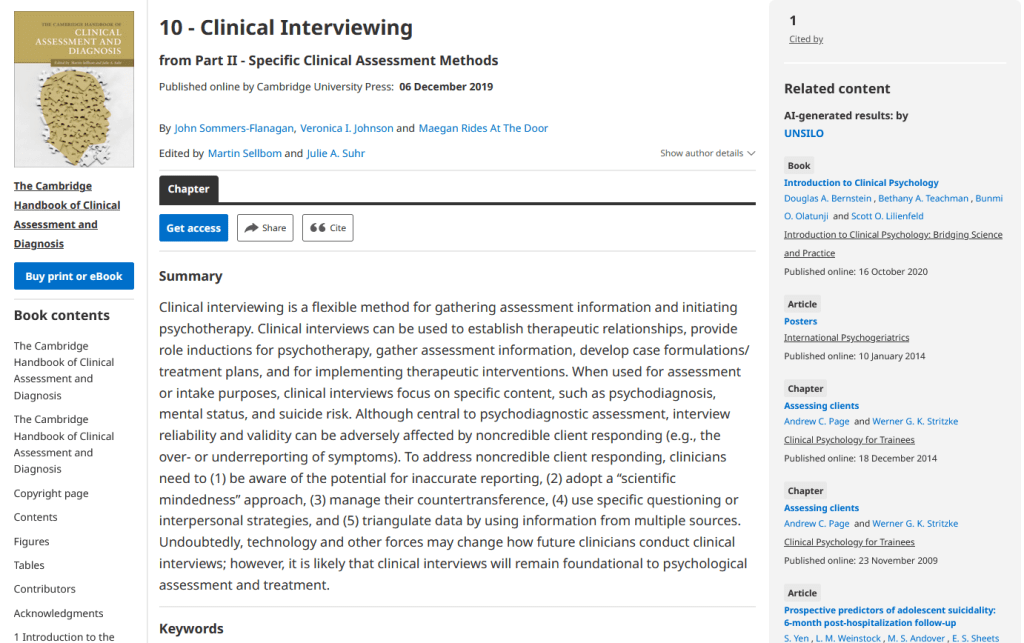The image size is (1024, 643).
Task: Open Figures in book contents
Action: pos(31,541)
